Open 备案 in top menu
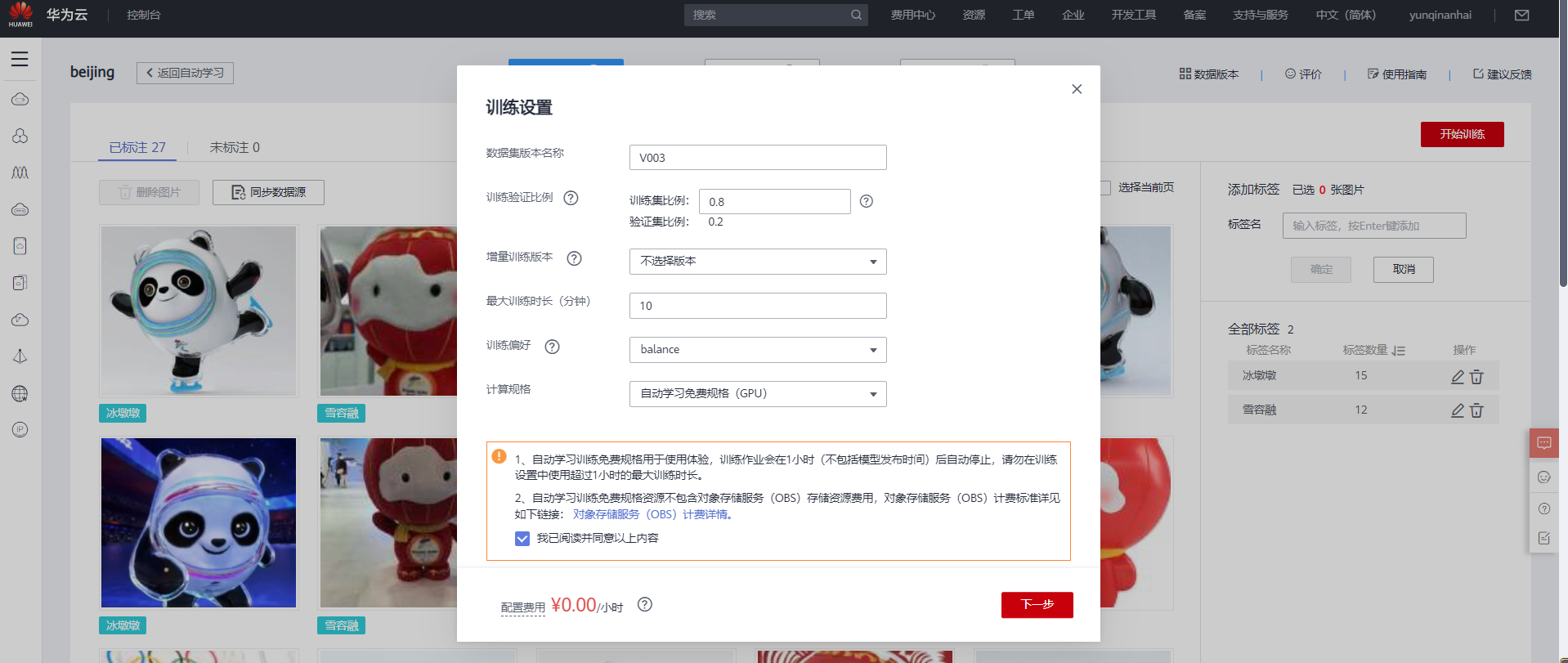This screenshot has width=1568, height=663. point(1194,15)
